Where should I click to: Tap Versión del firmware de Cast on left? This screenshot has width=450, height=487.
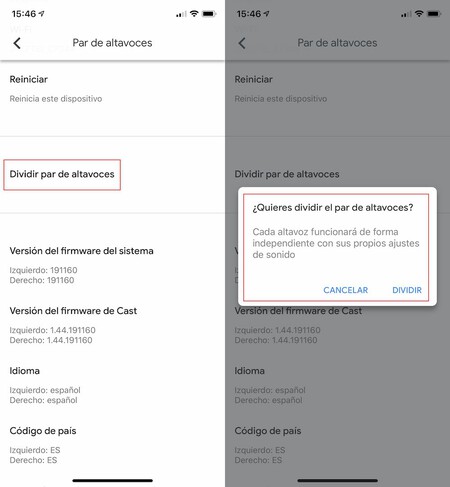pyautogui.click(x=73, y=311)
